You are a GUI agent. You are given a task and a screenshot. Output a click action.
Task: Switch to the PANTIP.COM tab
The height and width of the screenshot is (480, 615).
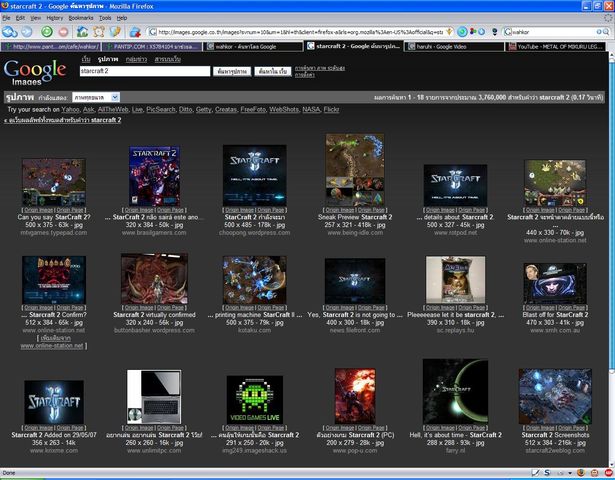[x=152, y=47]
